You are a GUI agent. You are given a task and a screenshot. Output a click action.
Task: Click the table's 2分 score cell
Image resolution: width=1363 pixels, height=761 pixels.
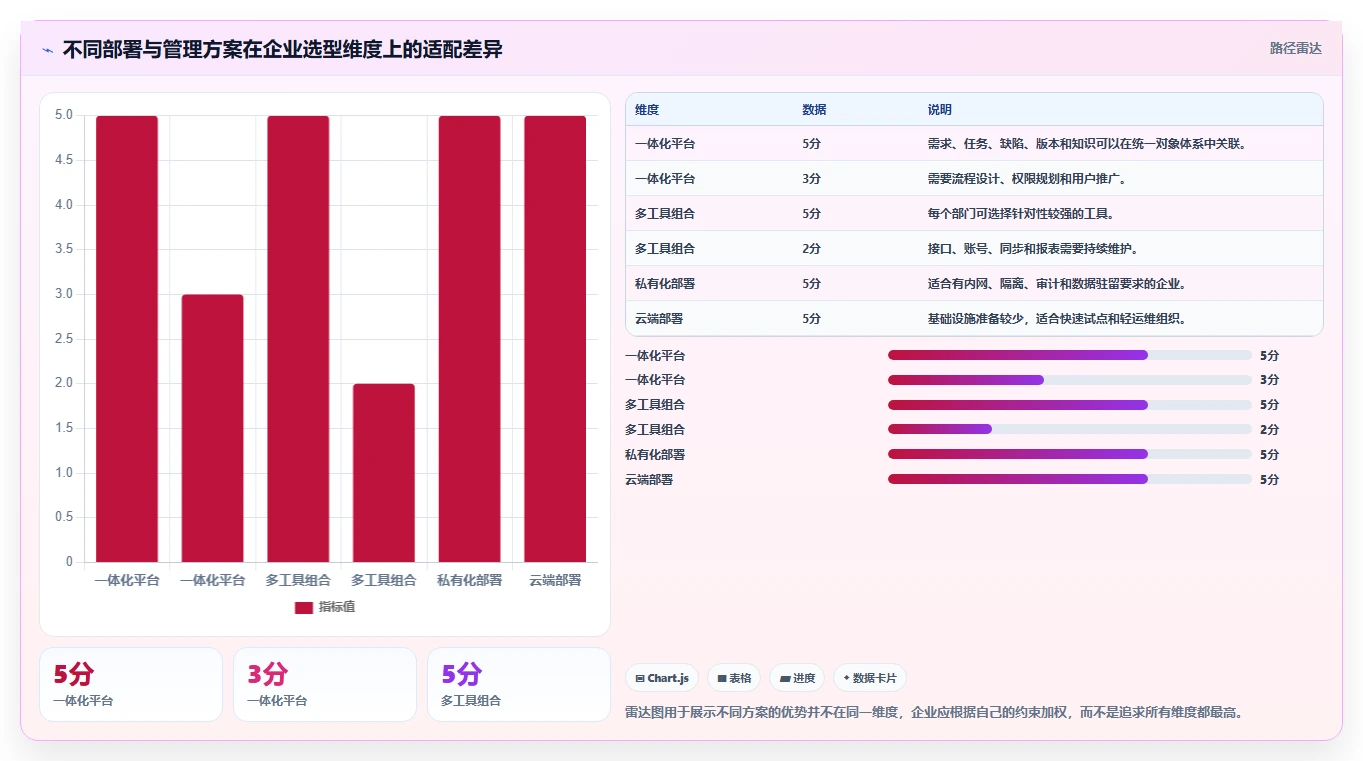811,249
